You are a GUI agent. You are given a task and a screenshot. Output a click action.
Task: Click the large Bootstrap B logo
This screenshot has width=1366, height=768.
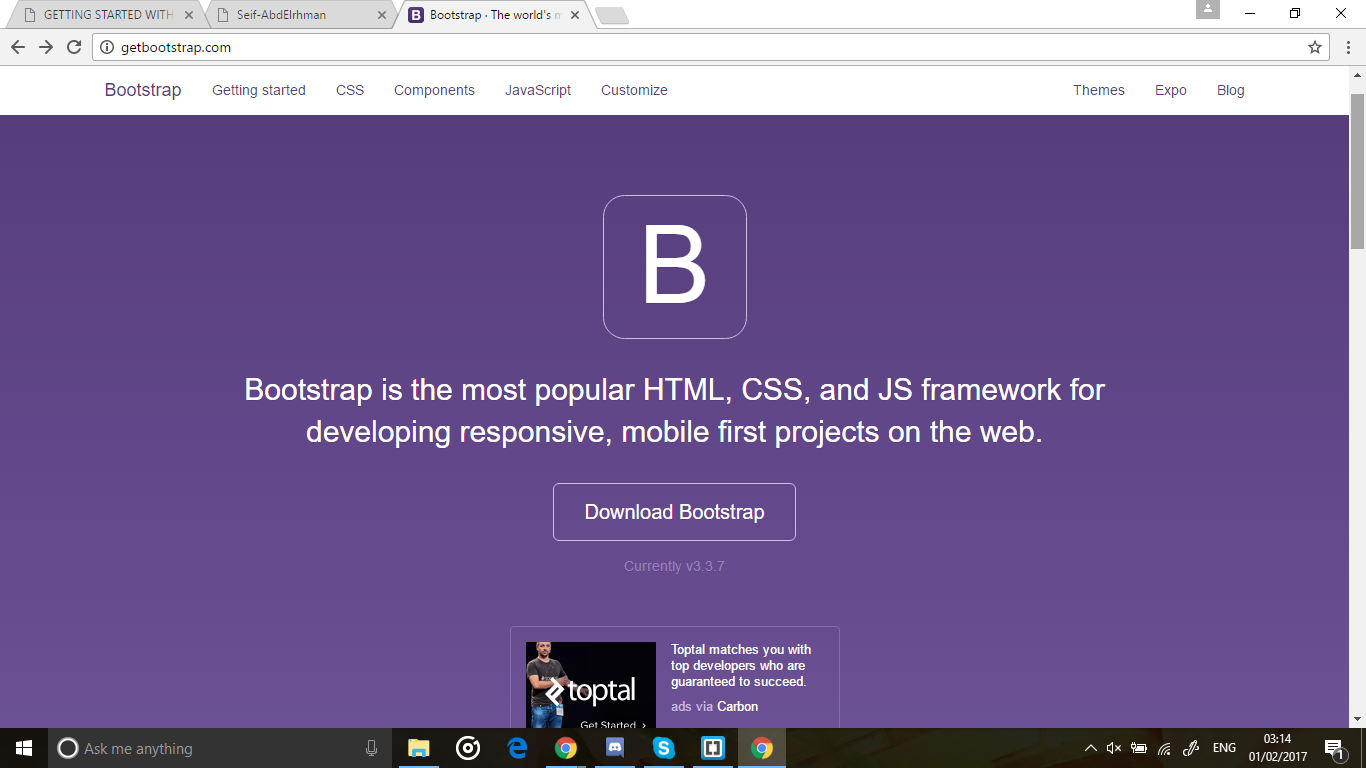pyautogui.click(x=675, y=267)
